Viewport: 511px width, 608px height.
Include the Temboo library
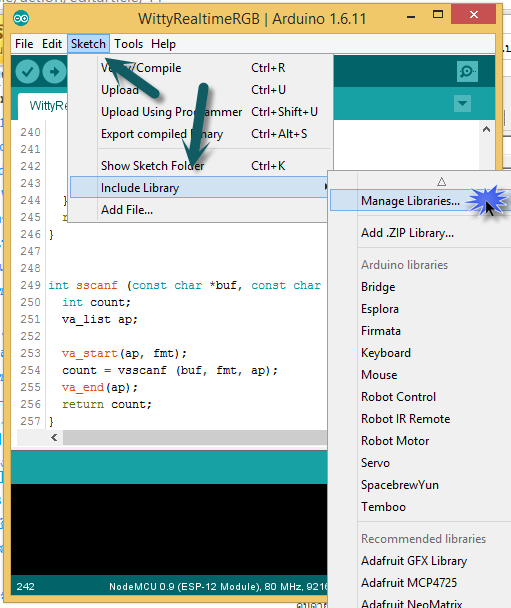pyautogui.click(x=420, y=507)
